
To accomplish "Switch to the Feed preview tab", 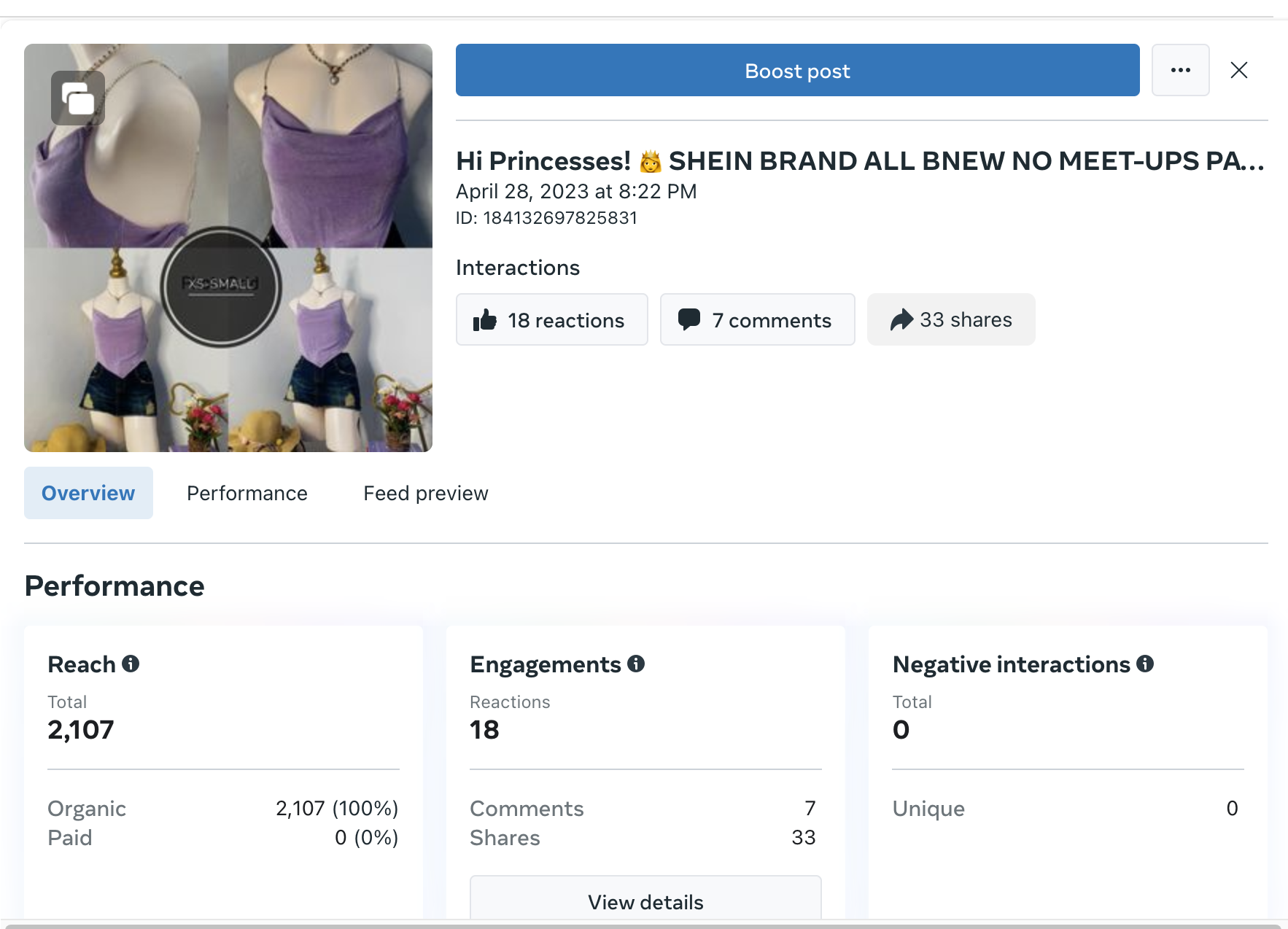I will click(426, 494).
